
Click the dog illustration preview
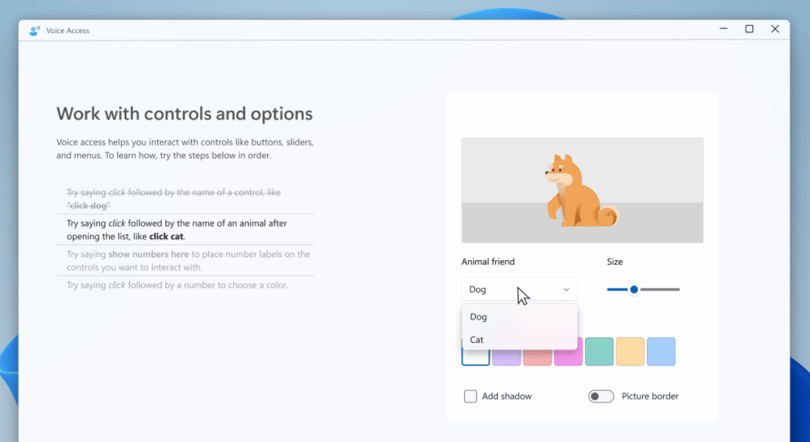pyautogui.click(x=582, y=190)
